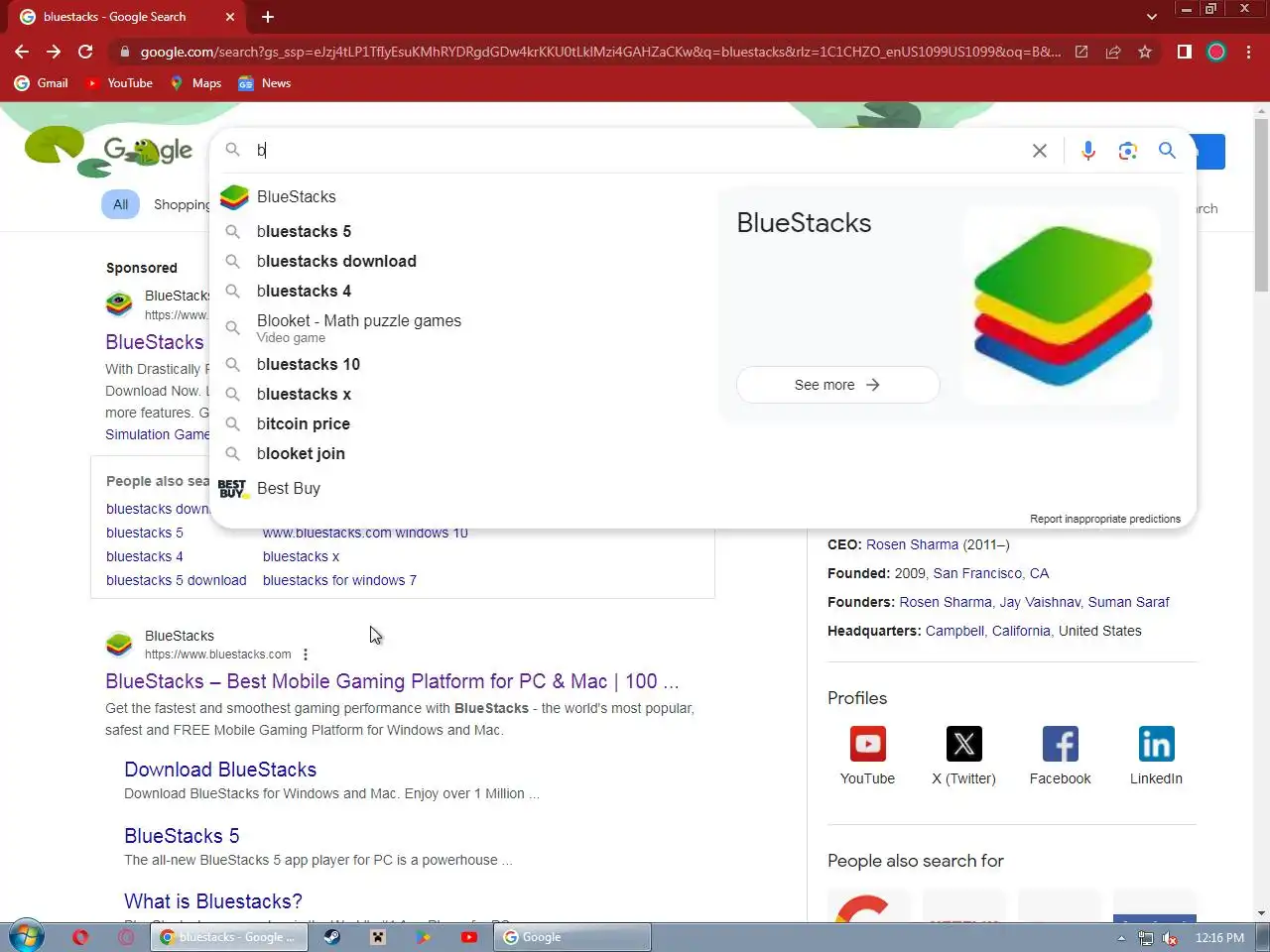The height and width of the screenshot is (952, 1270).
Task: Open the side panel in Chrome
Action: coord(1184,52)
